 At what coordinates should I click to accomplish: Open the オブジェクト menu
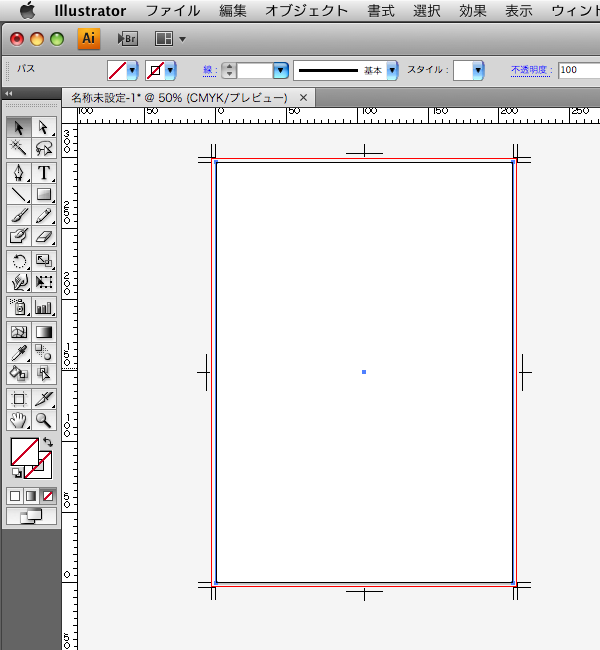[306, 11]
